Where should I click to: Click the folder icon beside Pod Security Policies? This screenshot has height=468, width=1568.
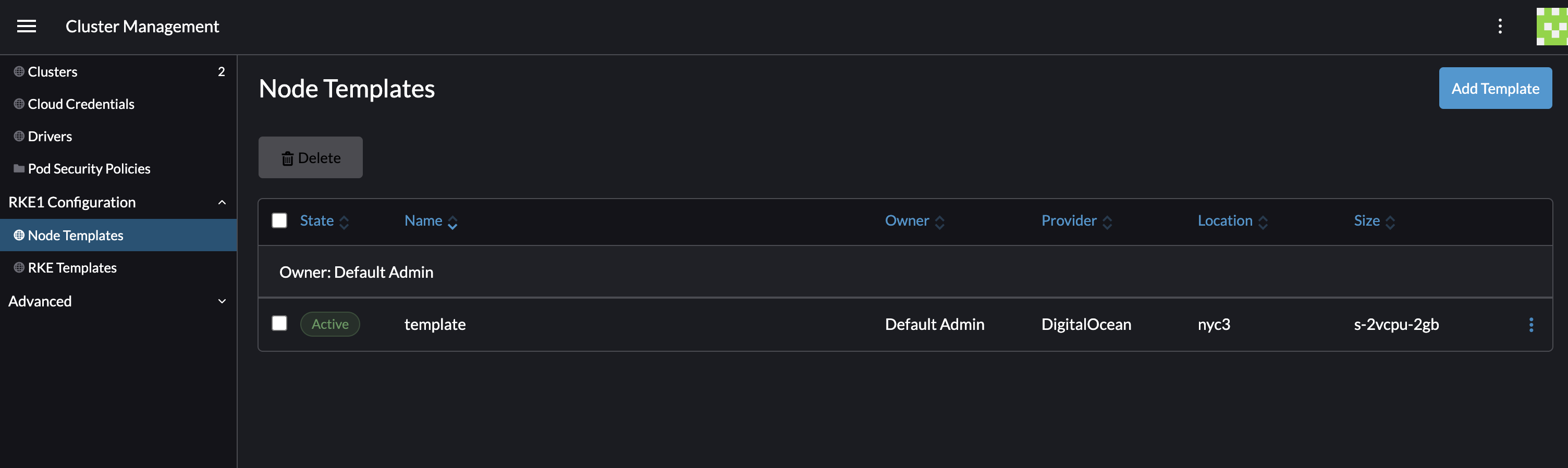coord(19,168)
